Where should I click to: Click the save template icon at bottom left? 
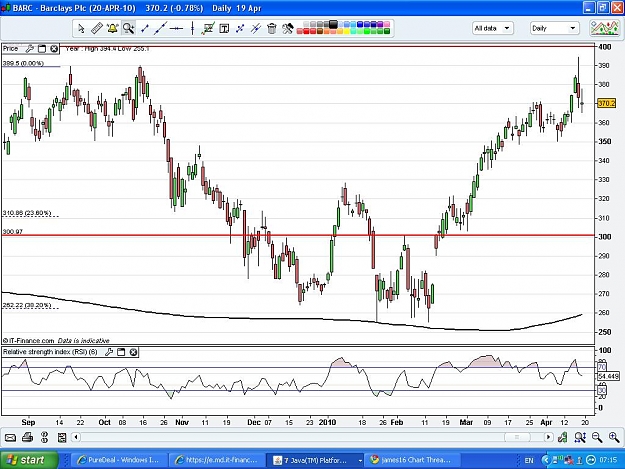point(62,438)
